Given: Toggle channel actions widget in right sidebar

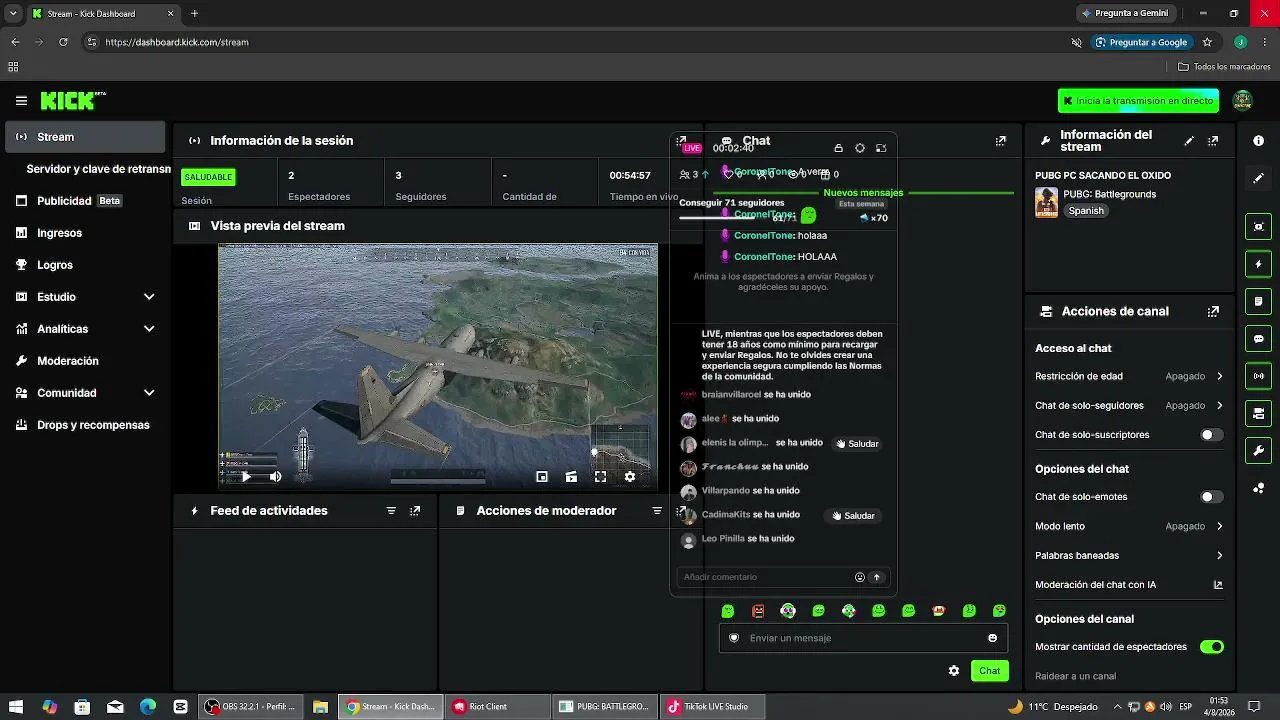Looking at the screenshot, I should coord(1258,413).
